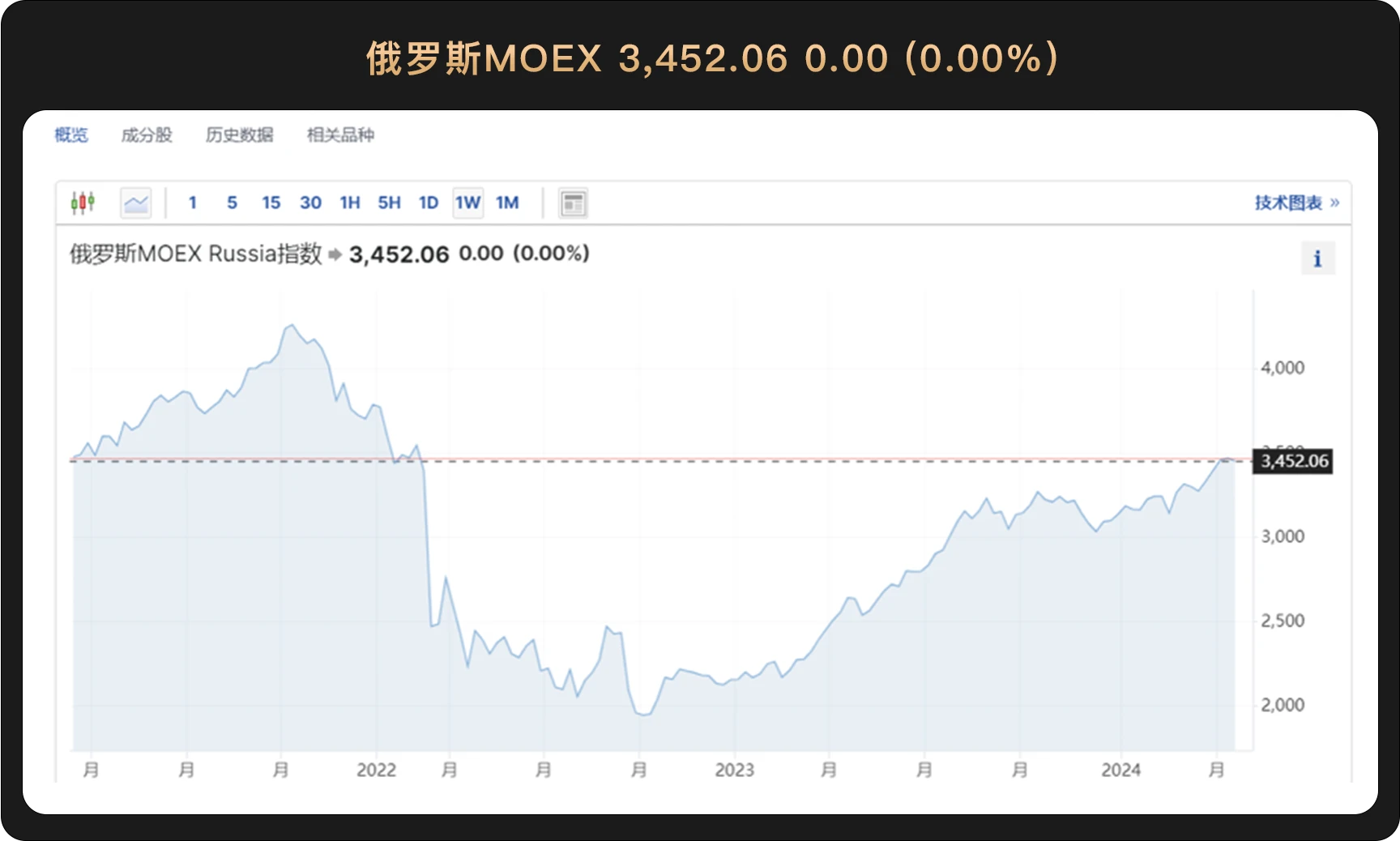The width and height of the screenshot is (1400, 841).
Task: Switch to the 1M monthly interval
Action: 507,203
